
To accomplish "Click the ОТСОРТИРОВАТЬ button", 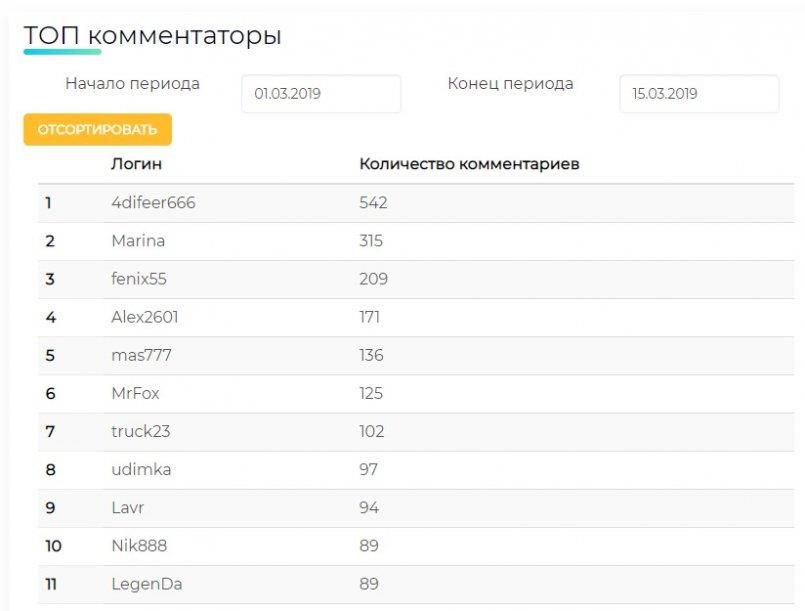I will pyautogui.click(x=98, y=129).
